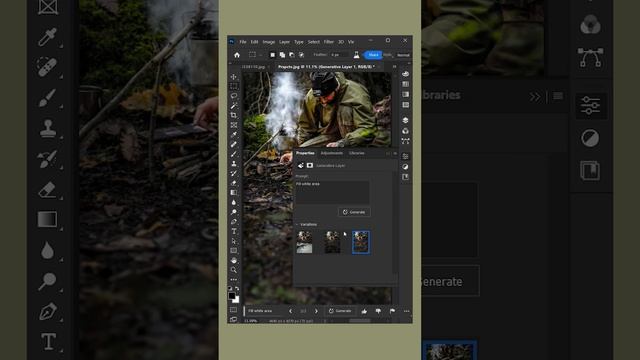Toggle Quick Mask mode
Screen dimensions: 640x360
(x=233, y=310)
